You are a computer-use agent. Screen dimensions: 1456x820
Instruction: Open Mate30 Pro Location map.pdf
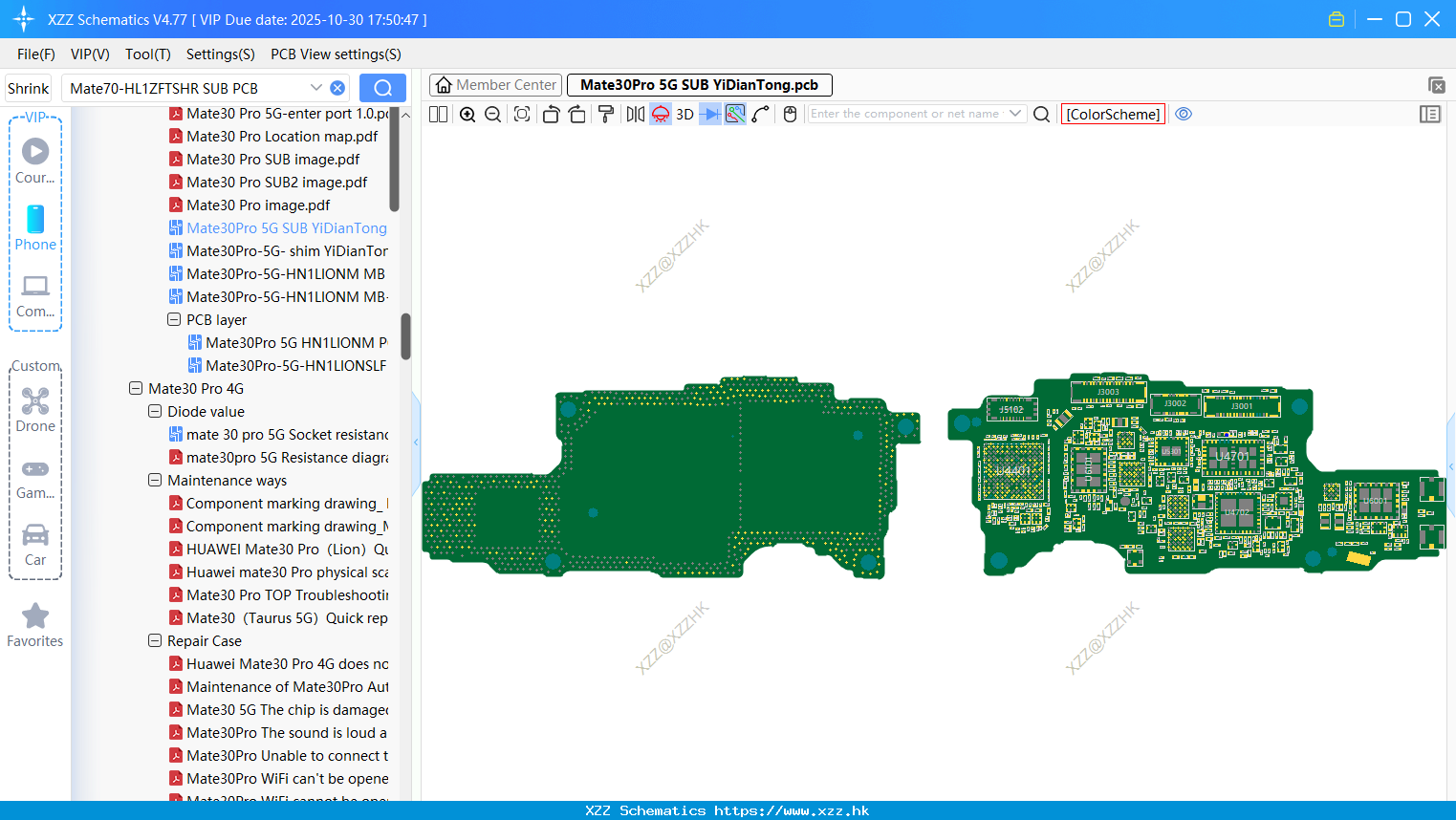(282, 136)
